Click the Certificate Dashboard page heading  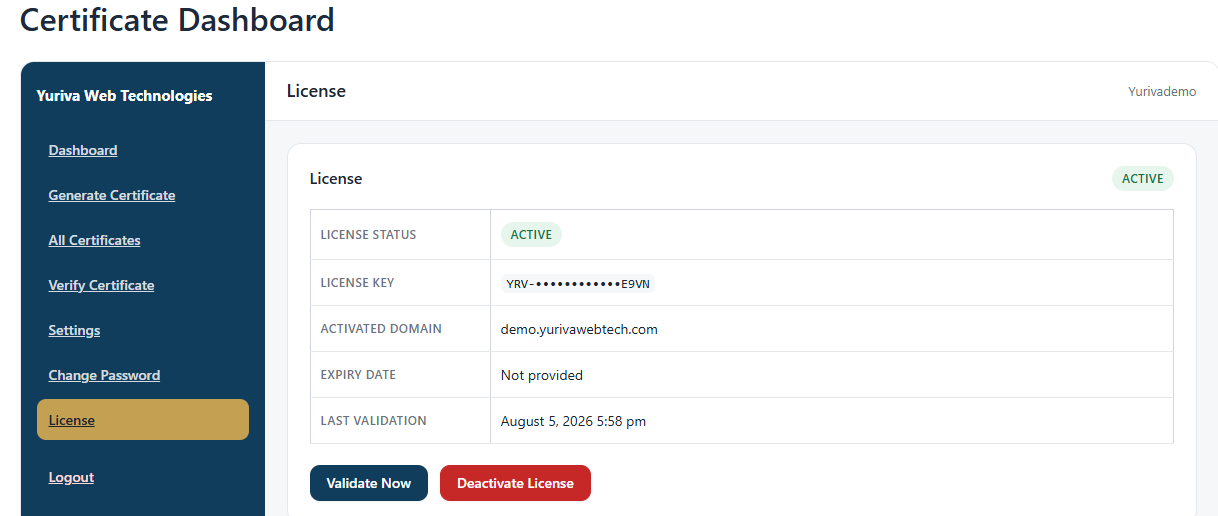(x=177, y=19)
